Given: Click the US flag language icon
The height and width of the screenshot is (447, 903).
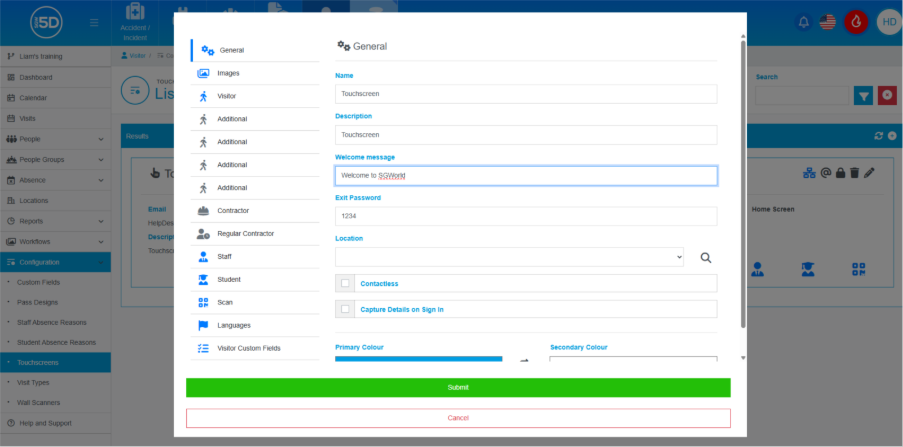Looking at the screenshot, I should (828, 22).
